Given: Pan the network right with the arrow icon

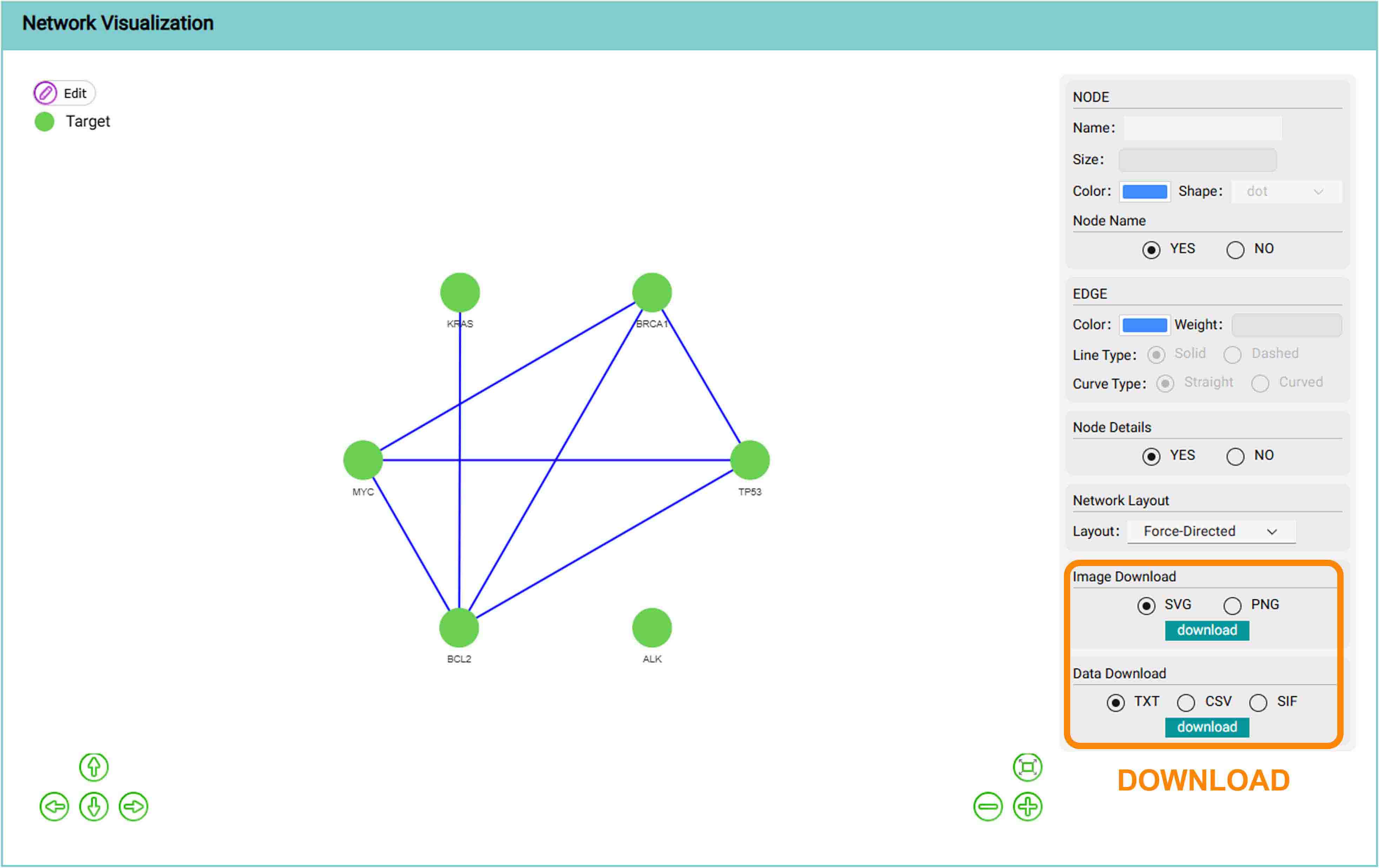Looking at the screenshot, I should [x=133, y=807].
